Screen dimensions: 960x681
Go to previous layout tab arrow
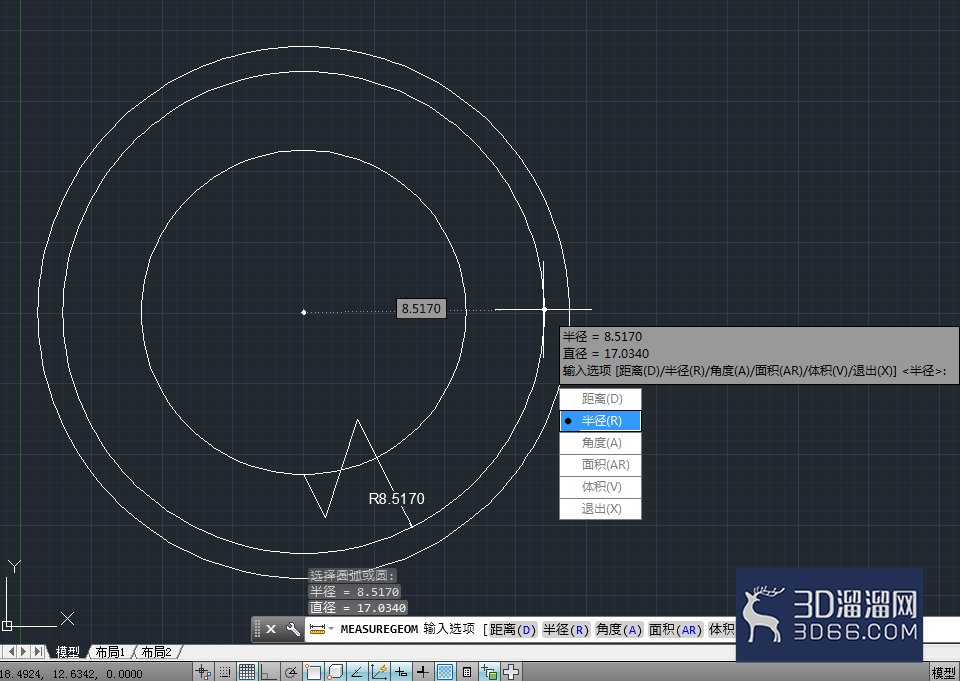point(12,652)
